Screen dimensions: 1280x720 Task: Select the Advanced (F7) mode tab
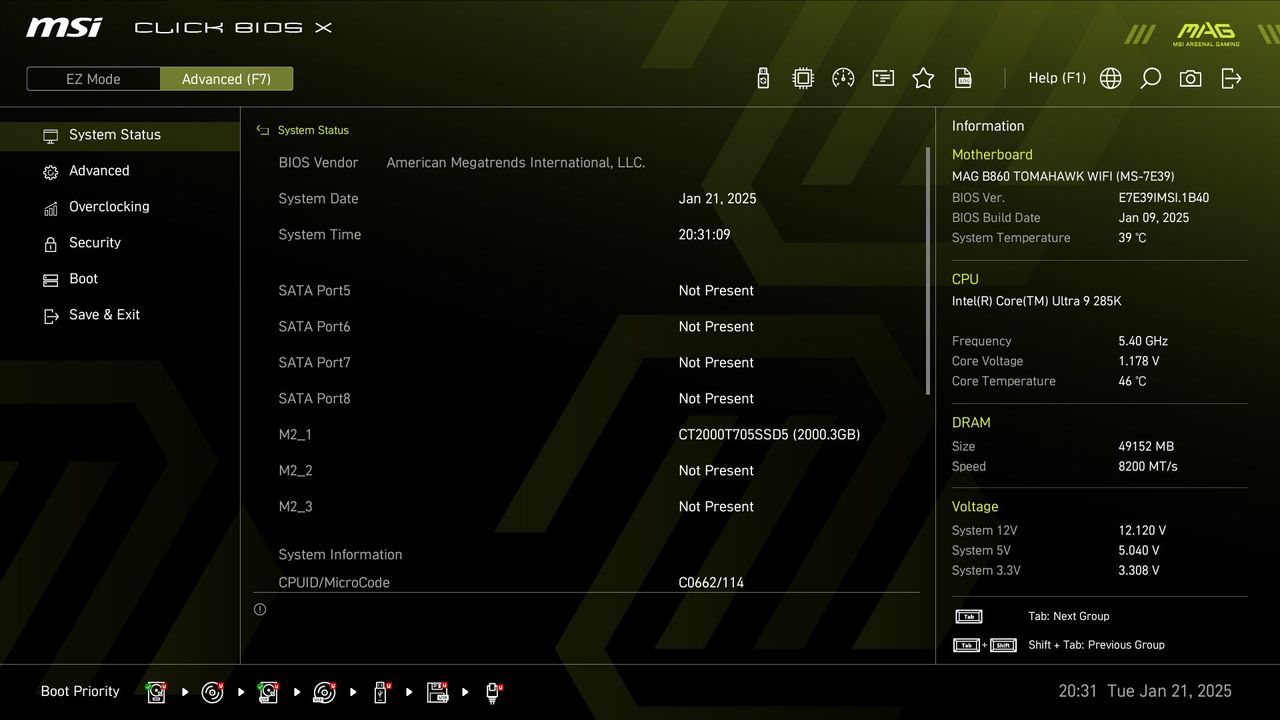pos(226,79)
